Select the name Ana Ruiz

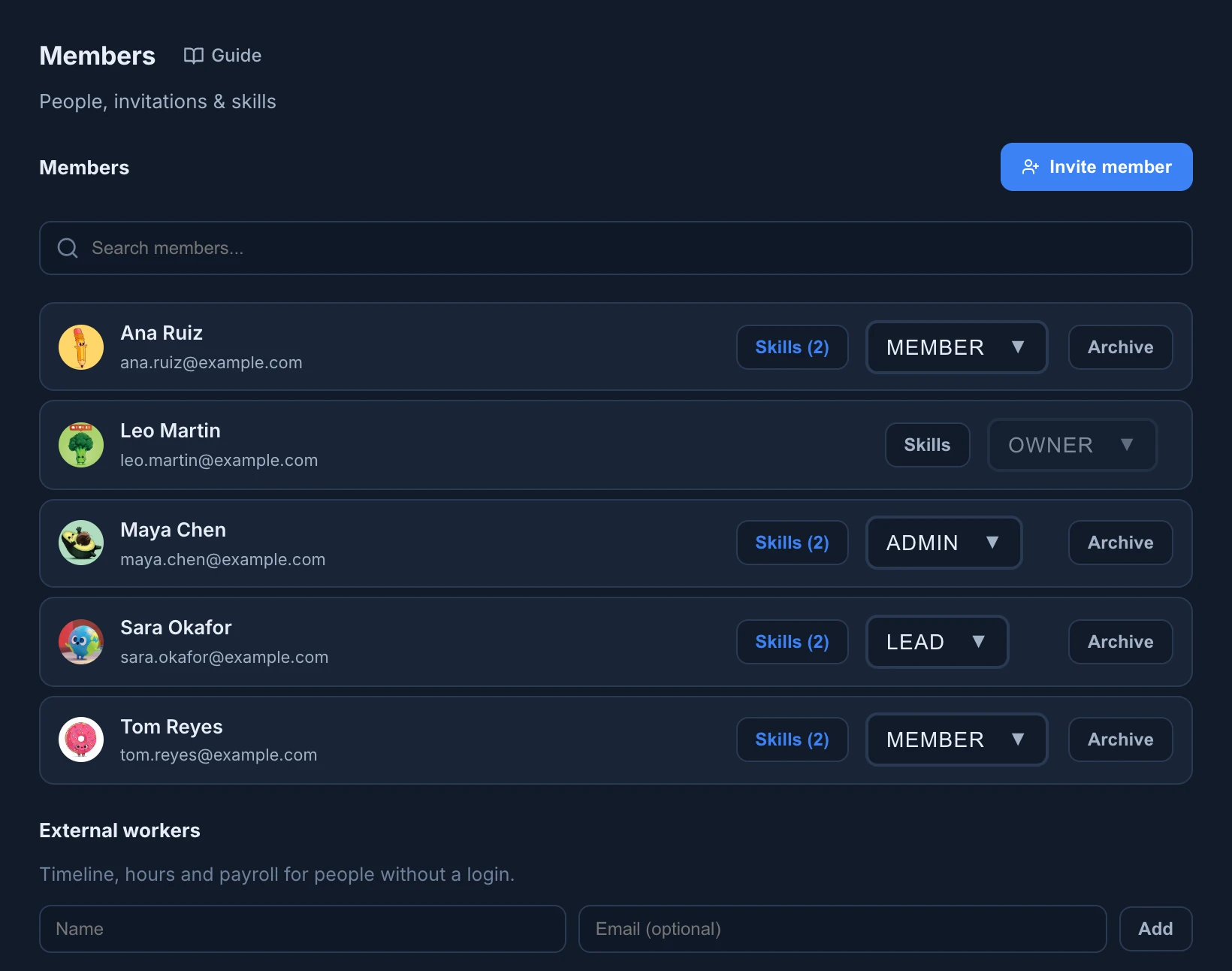(162, 333)
